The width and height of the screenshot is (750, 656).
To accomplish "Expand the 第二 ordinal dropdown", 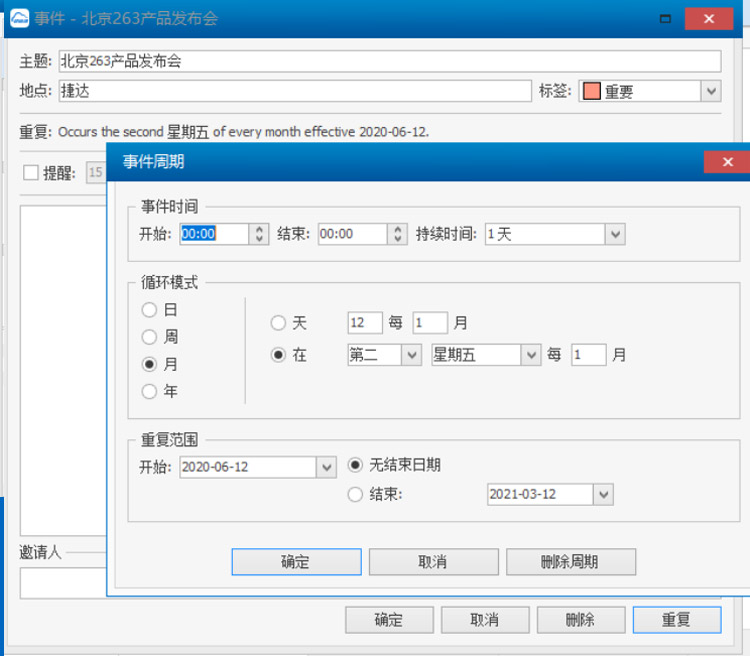I will pos(411,355).
